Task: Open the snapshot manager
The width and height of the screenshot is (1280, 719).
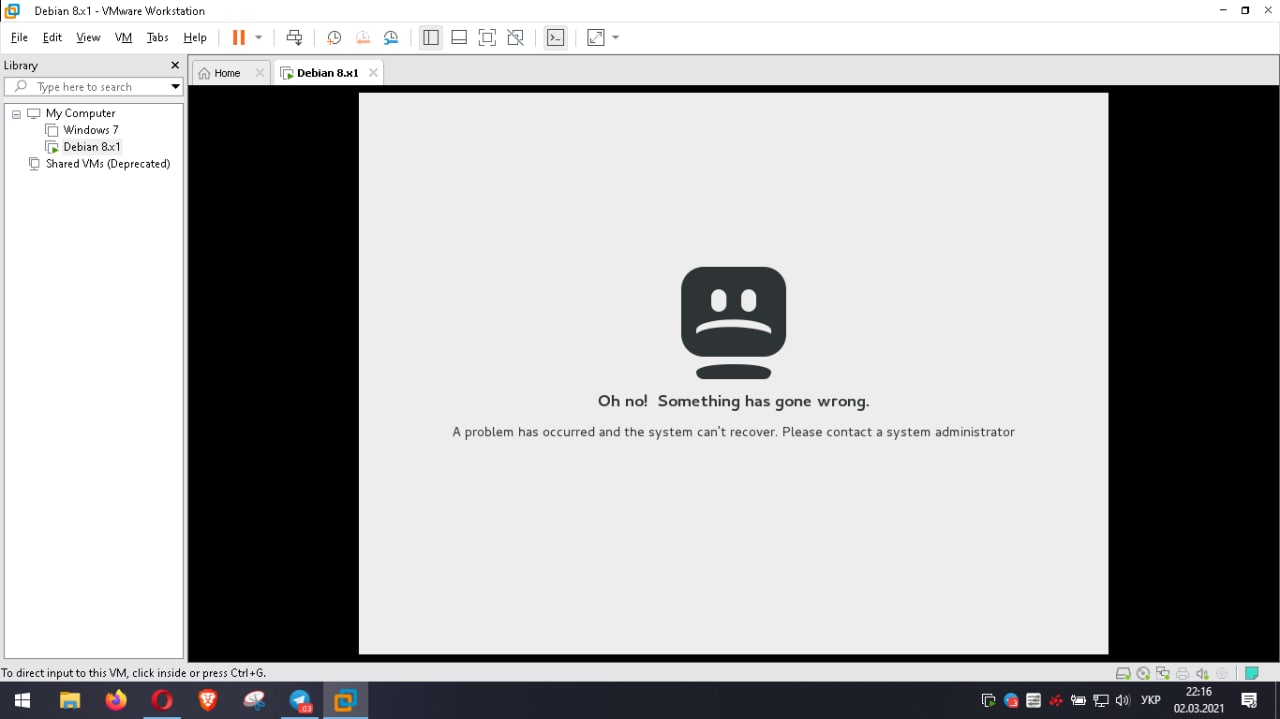Action: click(x=391, y=37)
